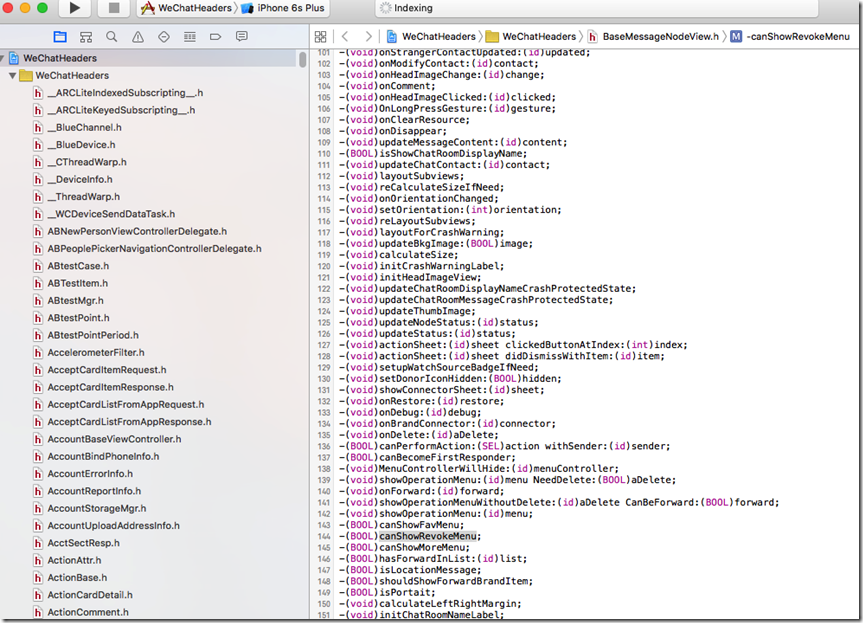Click the canShowMoreMenu declaration
Screen dimensions: 863x623
tap(405, 548)
